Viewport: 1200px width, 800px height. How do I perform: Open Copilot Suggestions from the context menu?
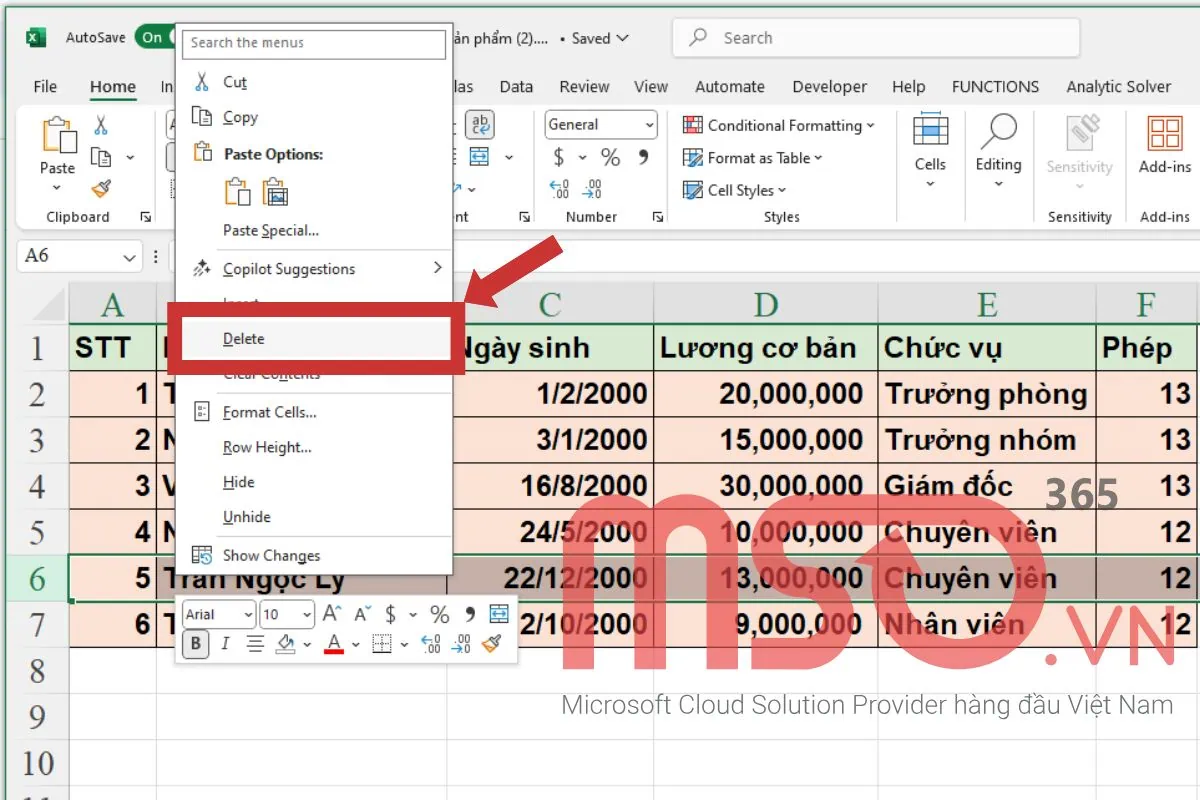[290, 268]
